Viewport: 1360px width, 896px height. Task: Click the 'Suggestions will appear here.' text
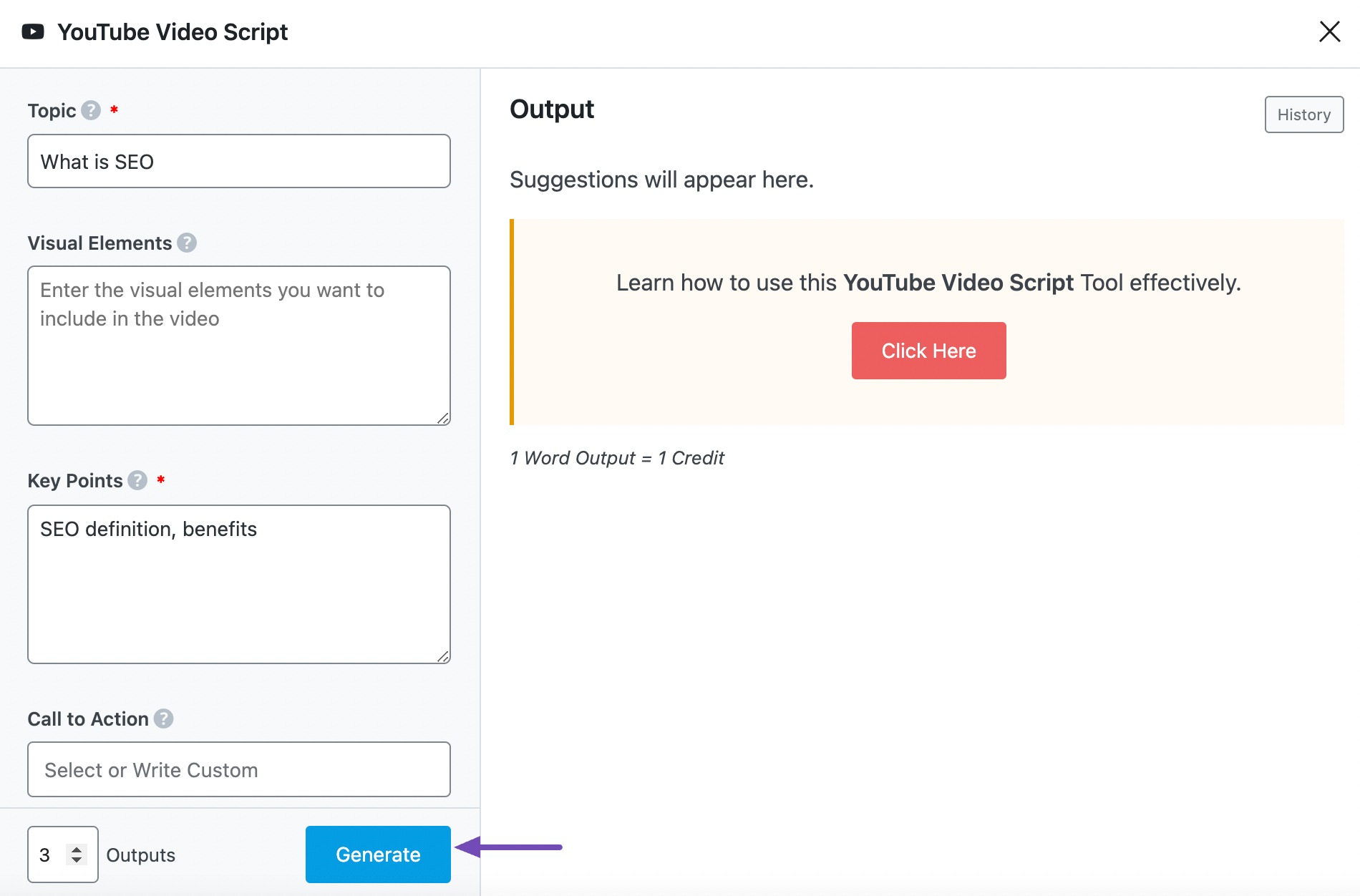[661, 180]
